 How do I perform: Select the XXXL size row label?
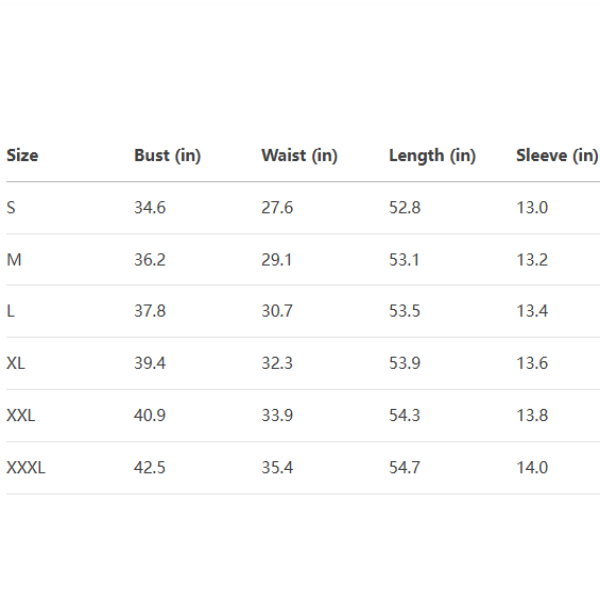(x=26, y=467)
